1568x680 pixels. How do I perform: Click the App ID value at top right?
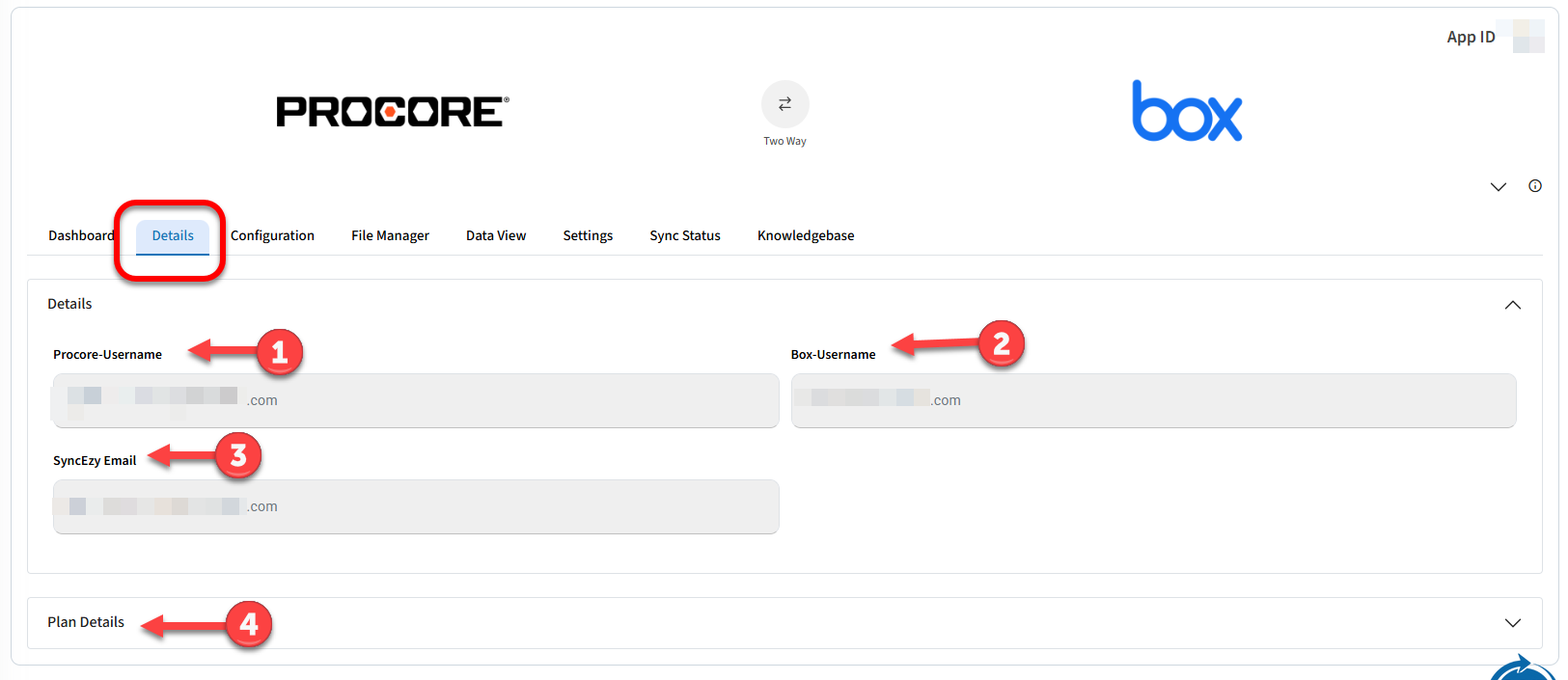coord(1527,37)
